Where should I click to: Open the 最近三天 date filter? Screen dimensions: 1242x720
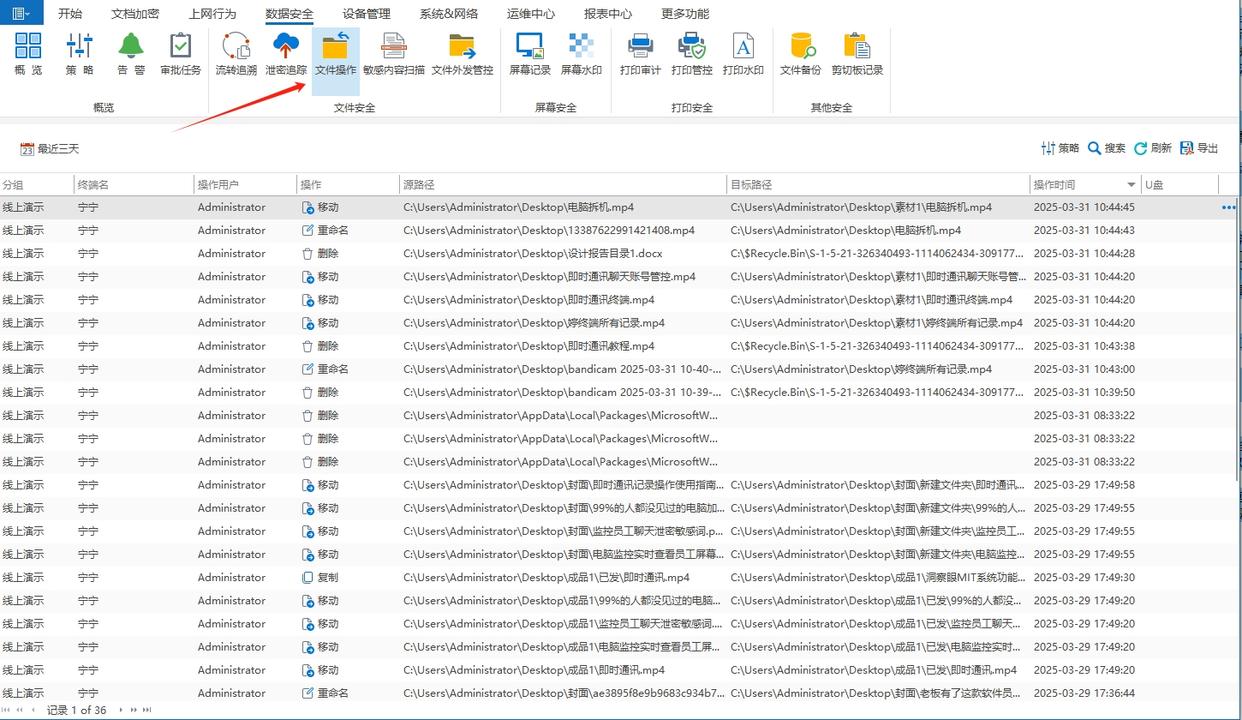pyautogui.click(x=50, y=147)
